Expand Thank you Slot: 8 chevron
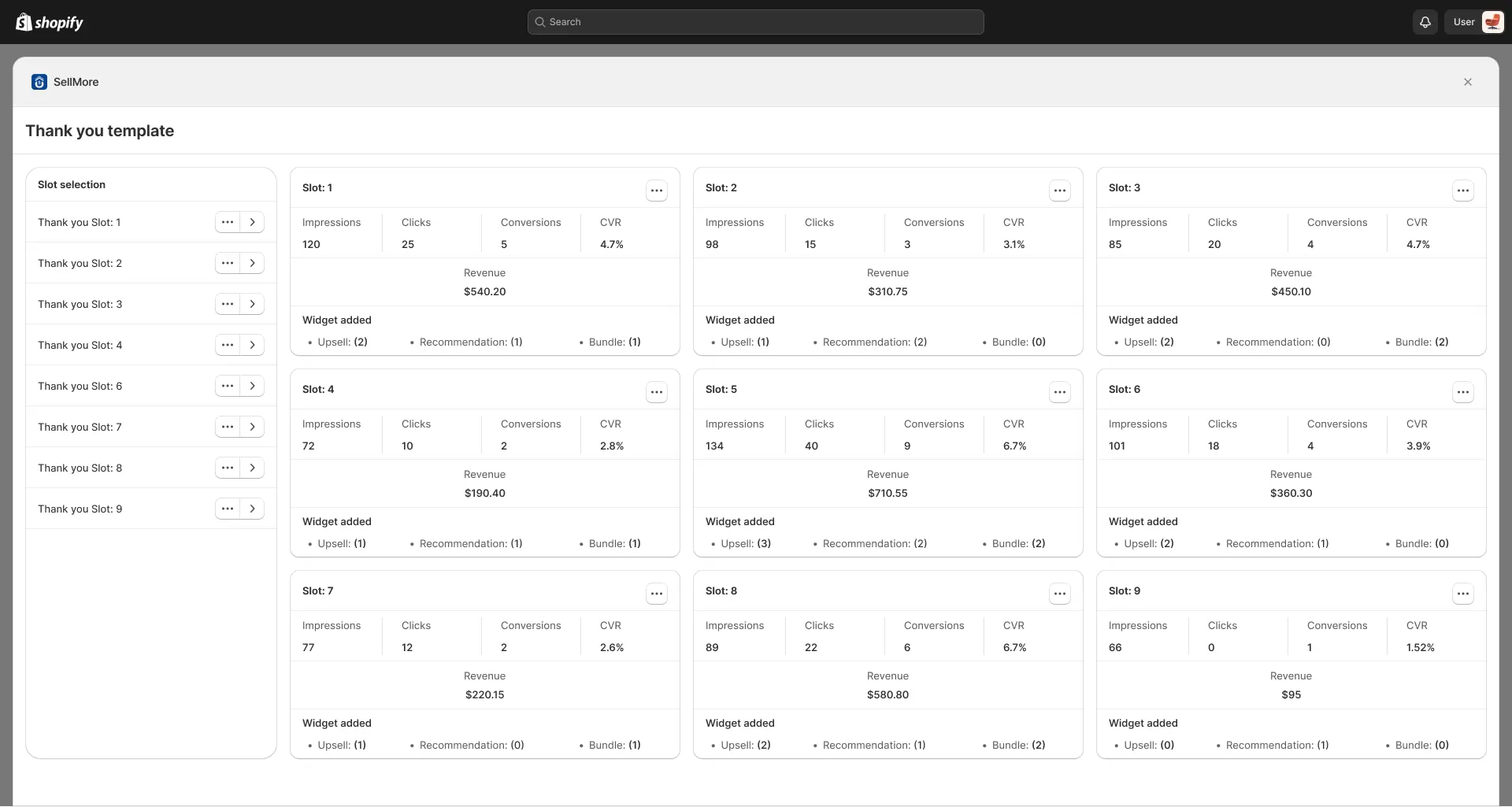Image resolution: width=1512 pixels, height=807 pixels. point(252,468)
